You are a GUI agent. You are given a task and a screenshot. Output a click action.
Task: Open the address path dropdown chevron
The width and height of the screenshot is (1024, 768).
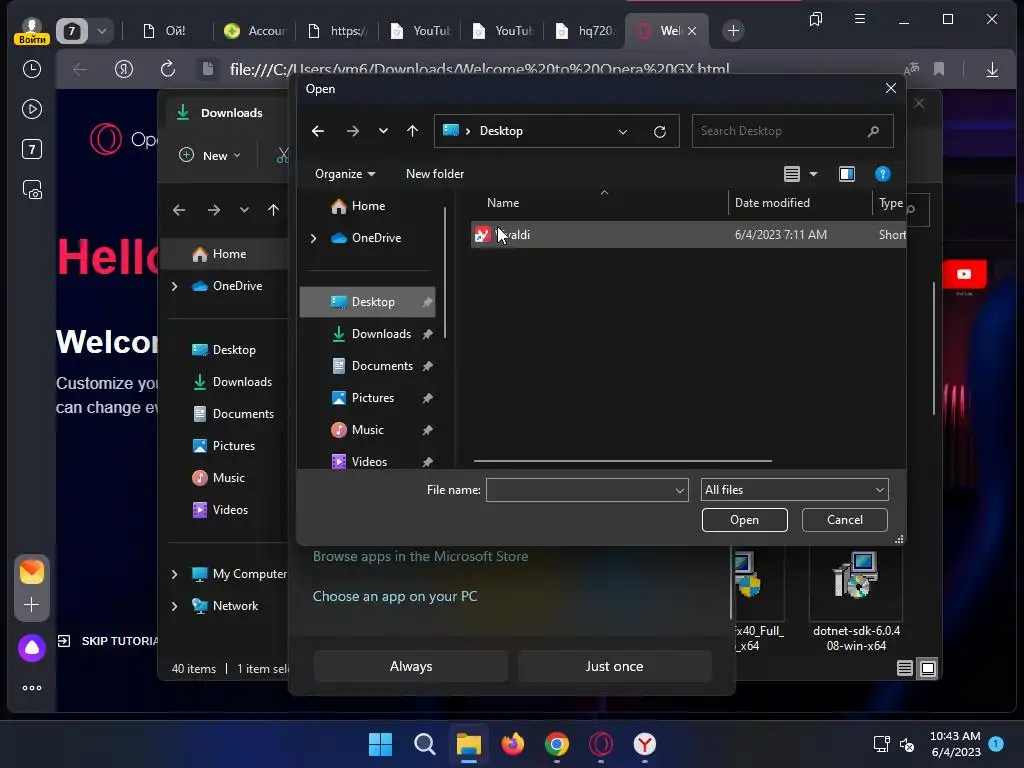623,131
